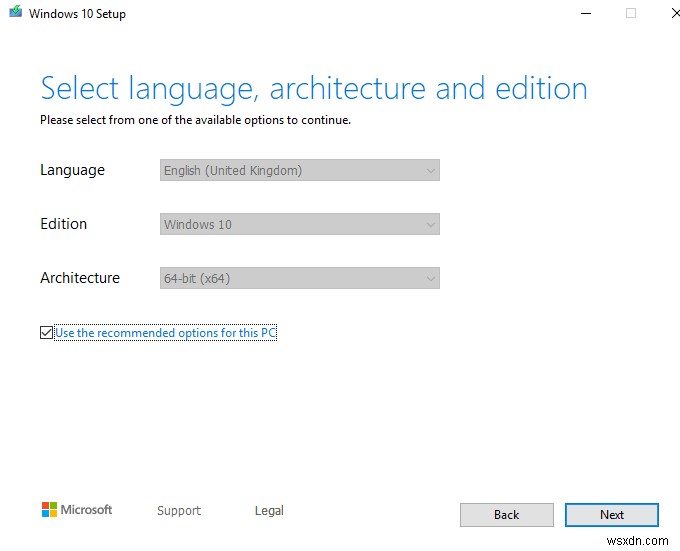Click the 'Select language, architecture and edition' heading
The height and width of the screenshot is (551, 680).
pyautogui.click(x=314, y=89)
